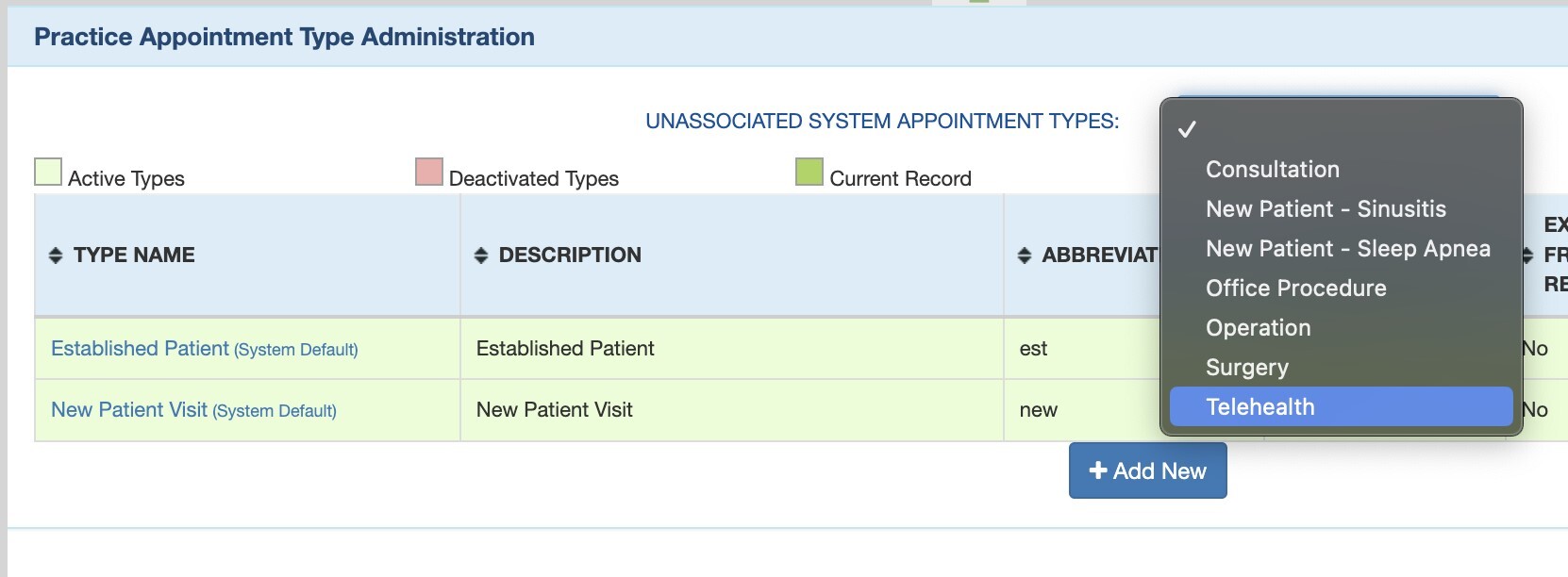The height and width of the screenshot is (577, 1568).
Task: Sort table by Description column
Action: tap(481, 256)
